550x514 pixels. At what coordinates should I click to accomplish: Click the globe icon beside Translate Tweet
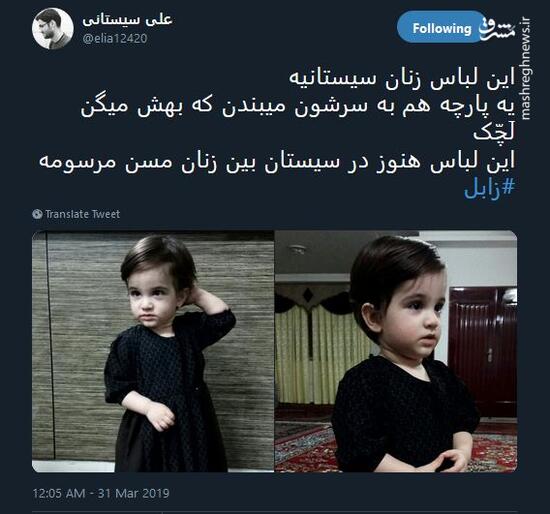(37, 214)
